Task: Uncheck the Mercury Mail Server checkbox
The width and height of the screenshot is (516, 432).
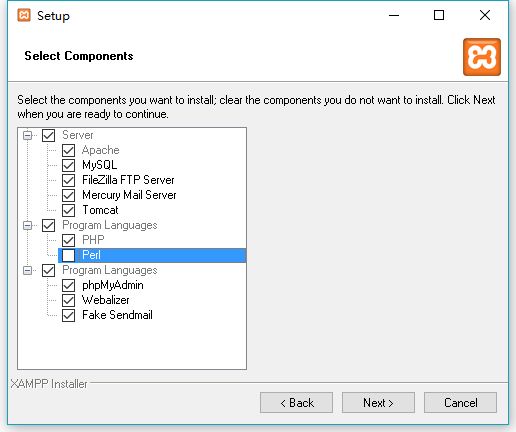Action: pyautogui.click(x=68, y=195)
